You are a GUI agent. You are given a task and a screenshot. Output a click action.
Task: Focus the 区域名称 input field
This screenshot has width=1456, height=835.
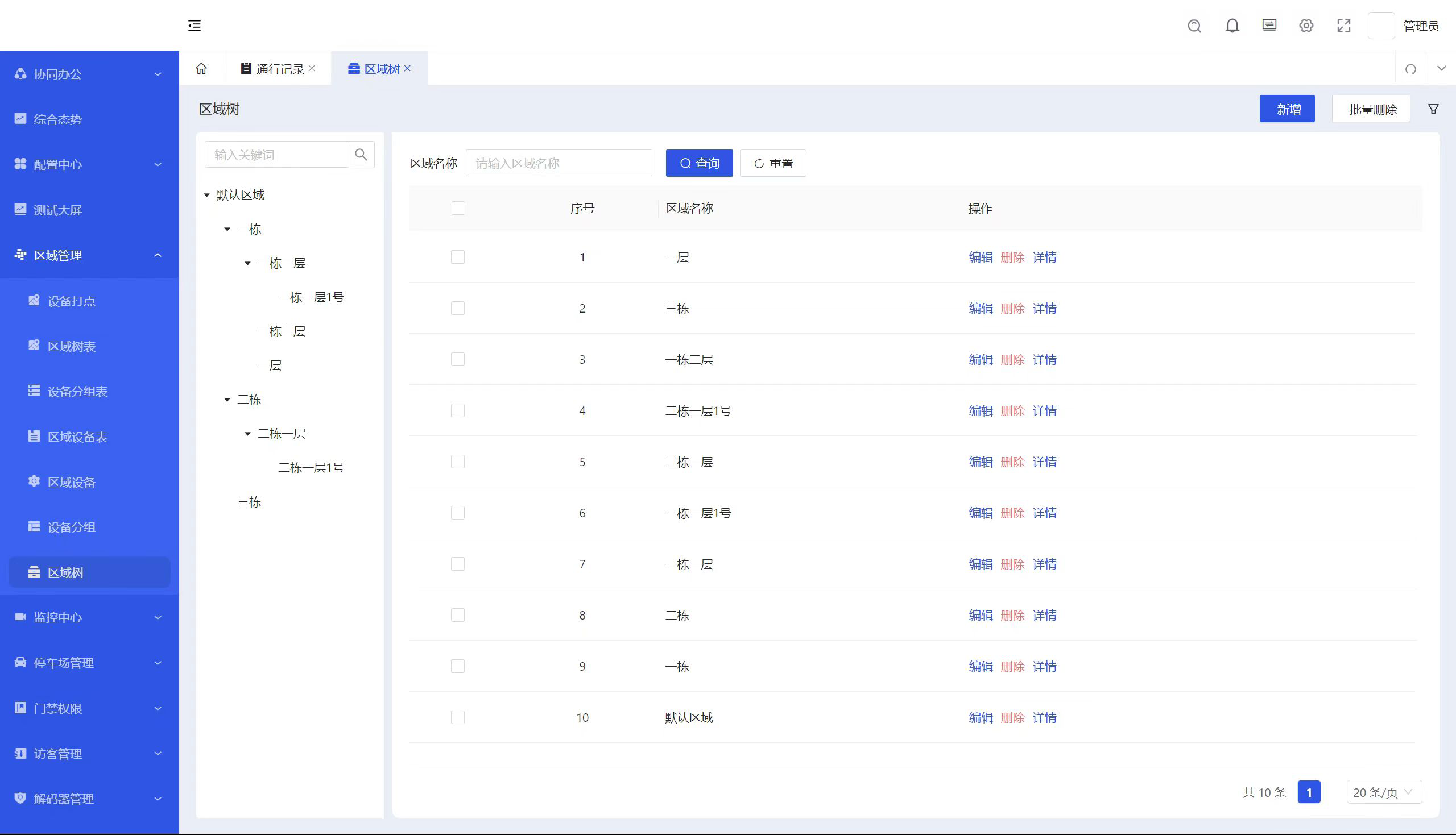(559, 164)
